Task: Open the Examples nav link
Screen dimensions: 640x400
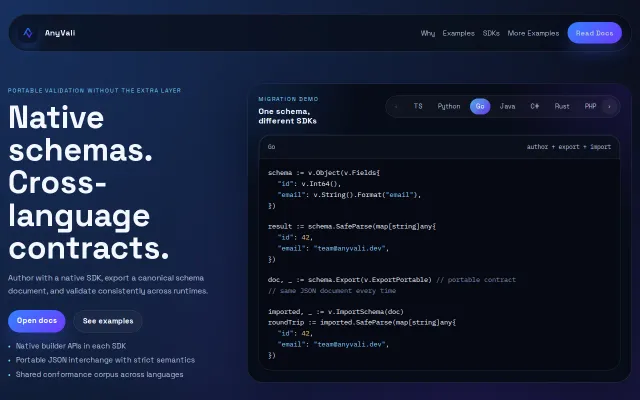Action: [458, 33]
